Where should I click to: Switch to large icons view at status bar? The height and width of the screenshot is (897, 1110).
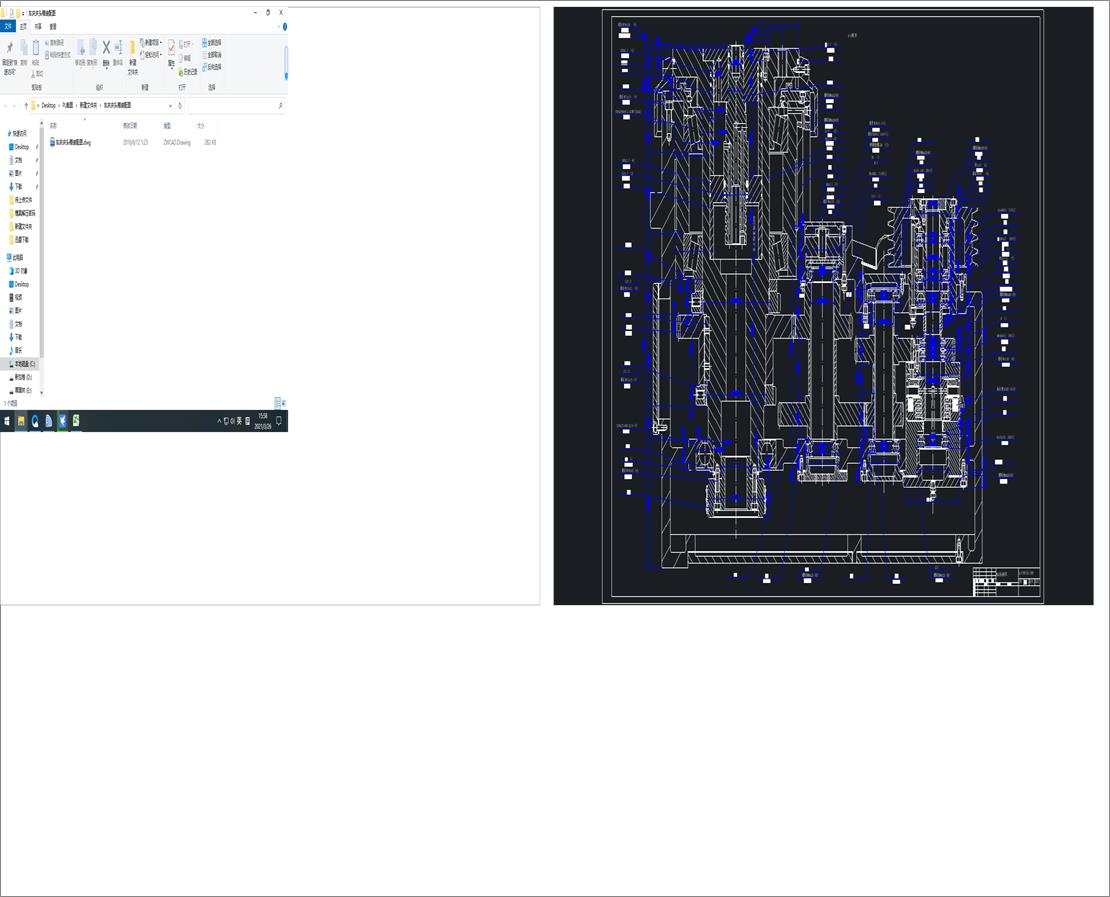tap(284, 403)
